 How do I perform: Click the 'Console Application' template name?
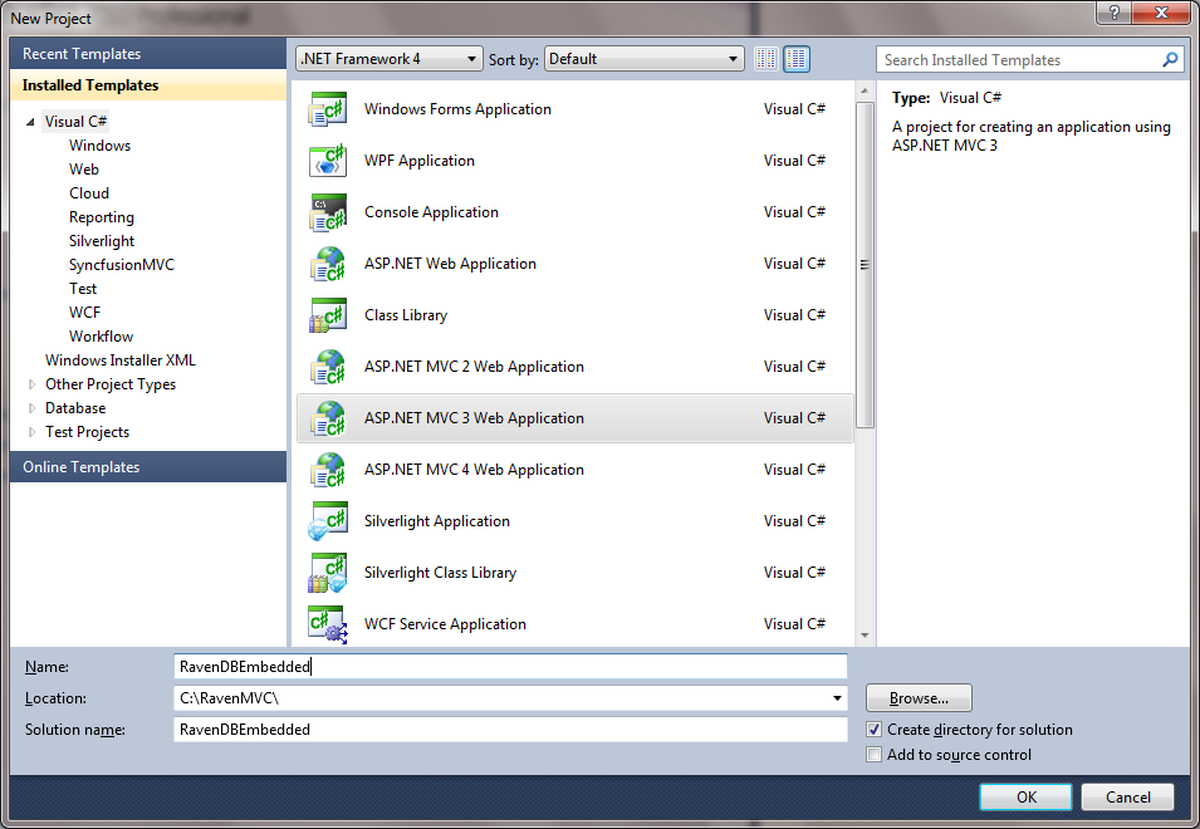[x=431, y=212]
